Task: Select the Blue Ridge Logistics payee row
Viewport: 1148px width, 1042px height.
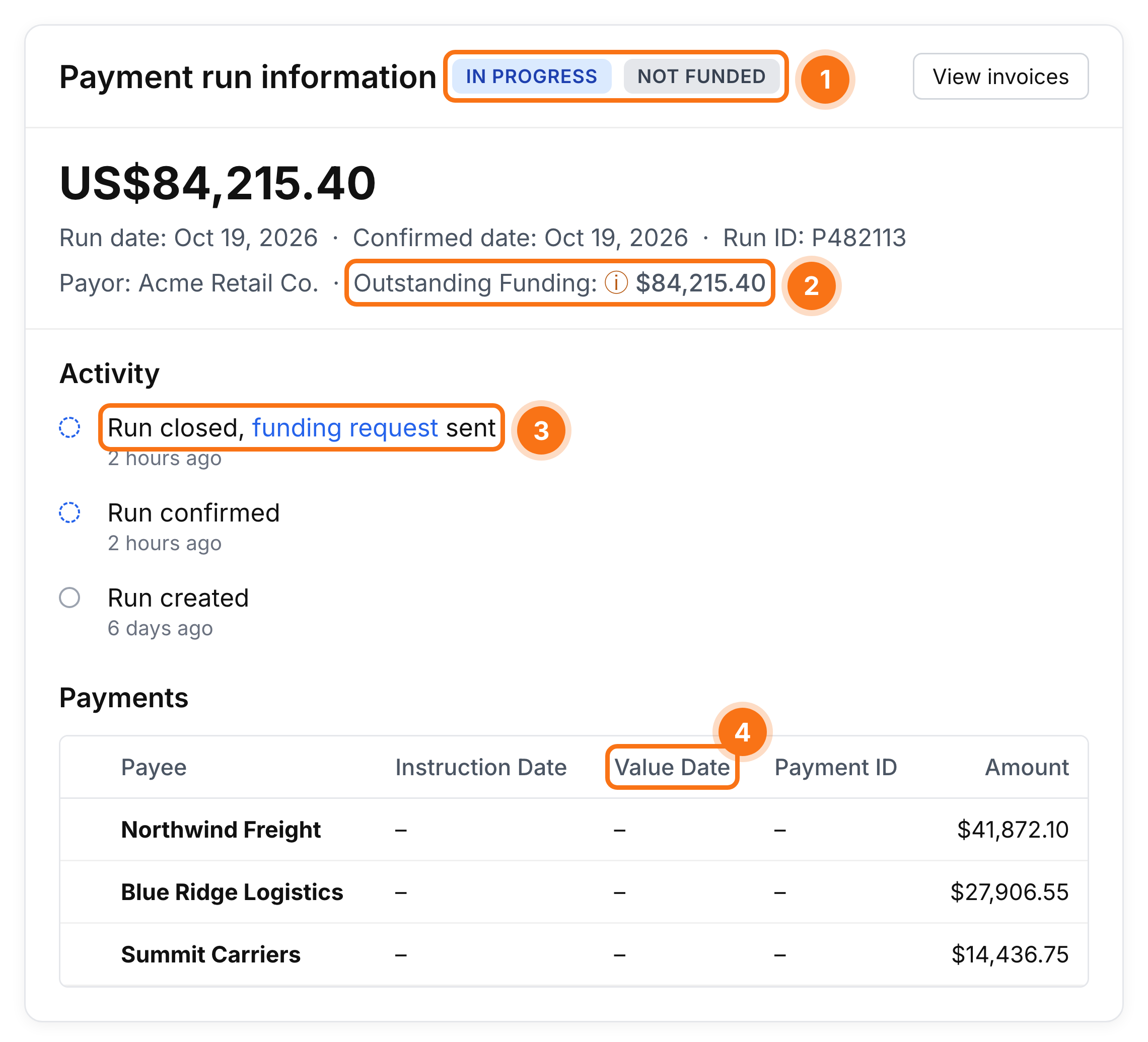Action: 574,891
